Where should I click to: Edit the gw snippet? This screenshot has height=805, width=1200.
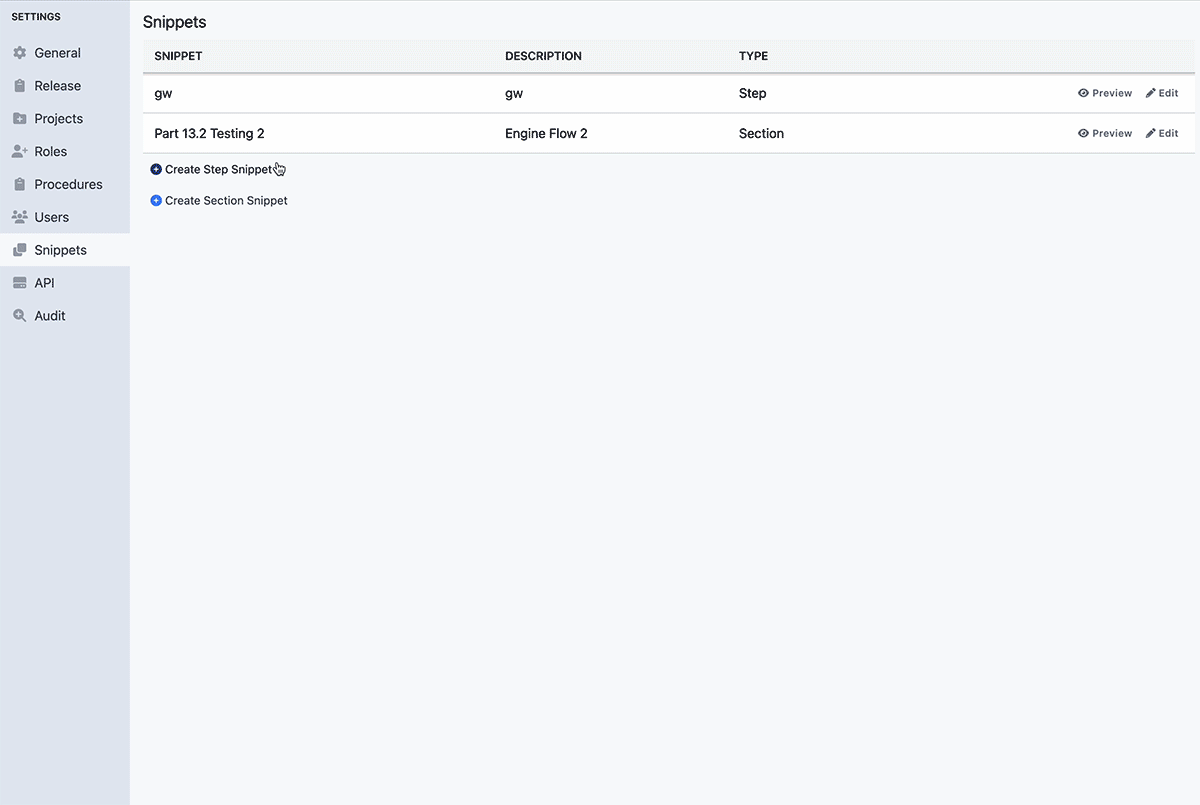pos(1161,92)
